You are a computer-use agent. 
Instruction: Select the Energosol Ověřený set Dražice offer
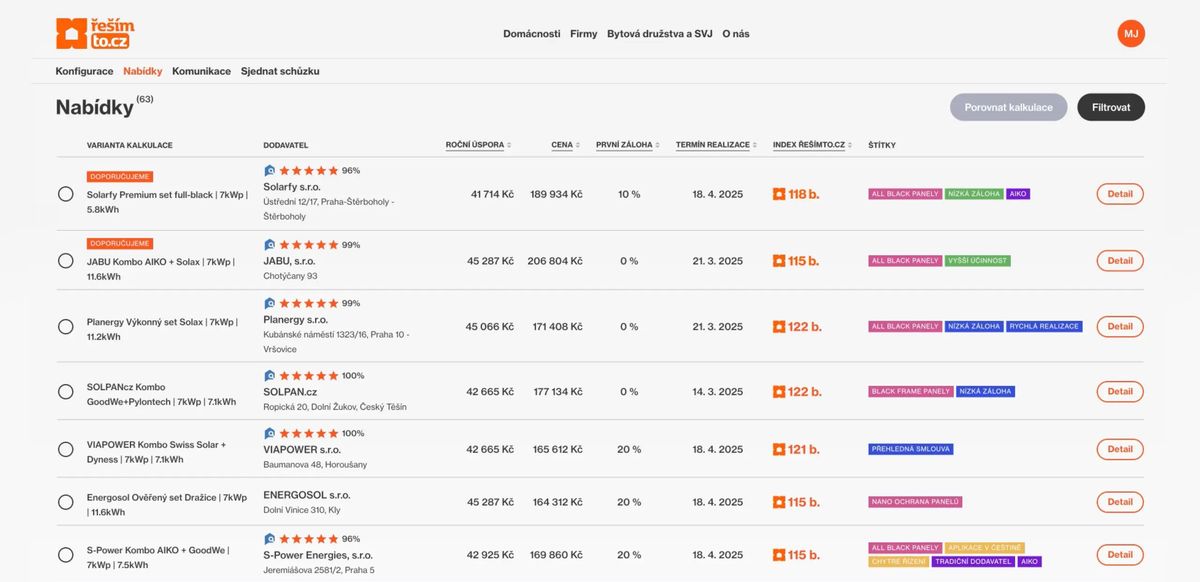[x=65, y=502]
